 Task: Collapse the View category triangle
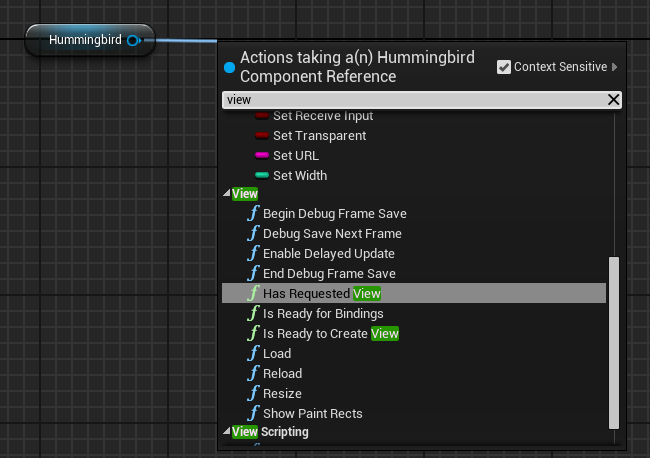[x=226, y=193]
